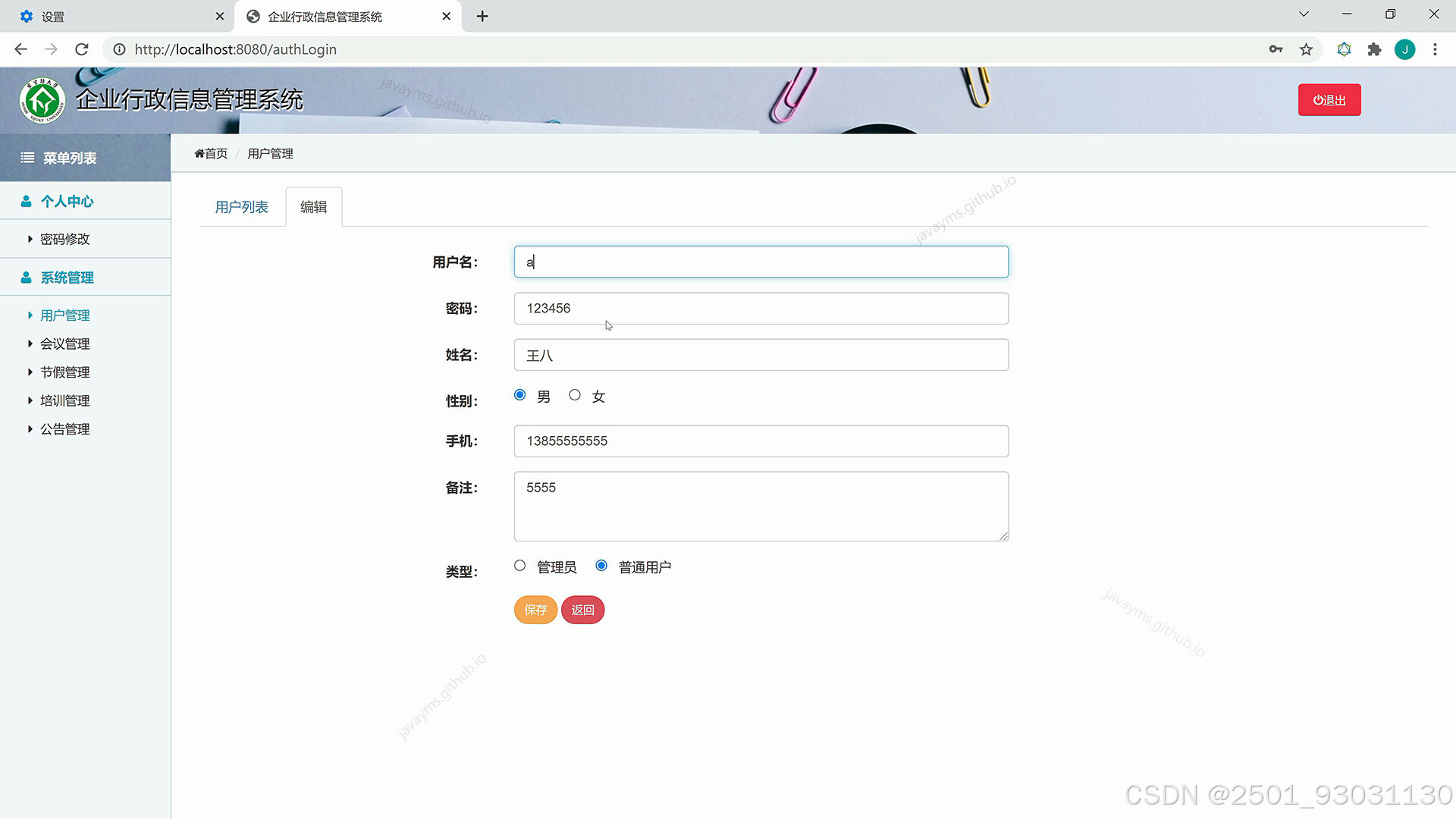Viewport: 1456px width, 819px height.
Task: Click the 保存 button
Action: tap(535, 610)
